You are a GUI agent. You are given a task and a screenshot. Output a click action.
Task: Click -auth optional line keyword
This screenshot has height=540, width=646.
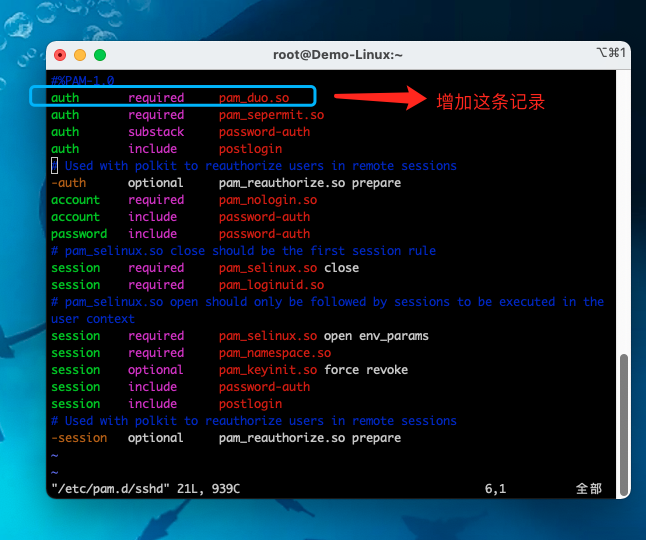pyautogui.click(x=68, y=183)
